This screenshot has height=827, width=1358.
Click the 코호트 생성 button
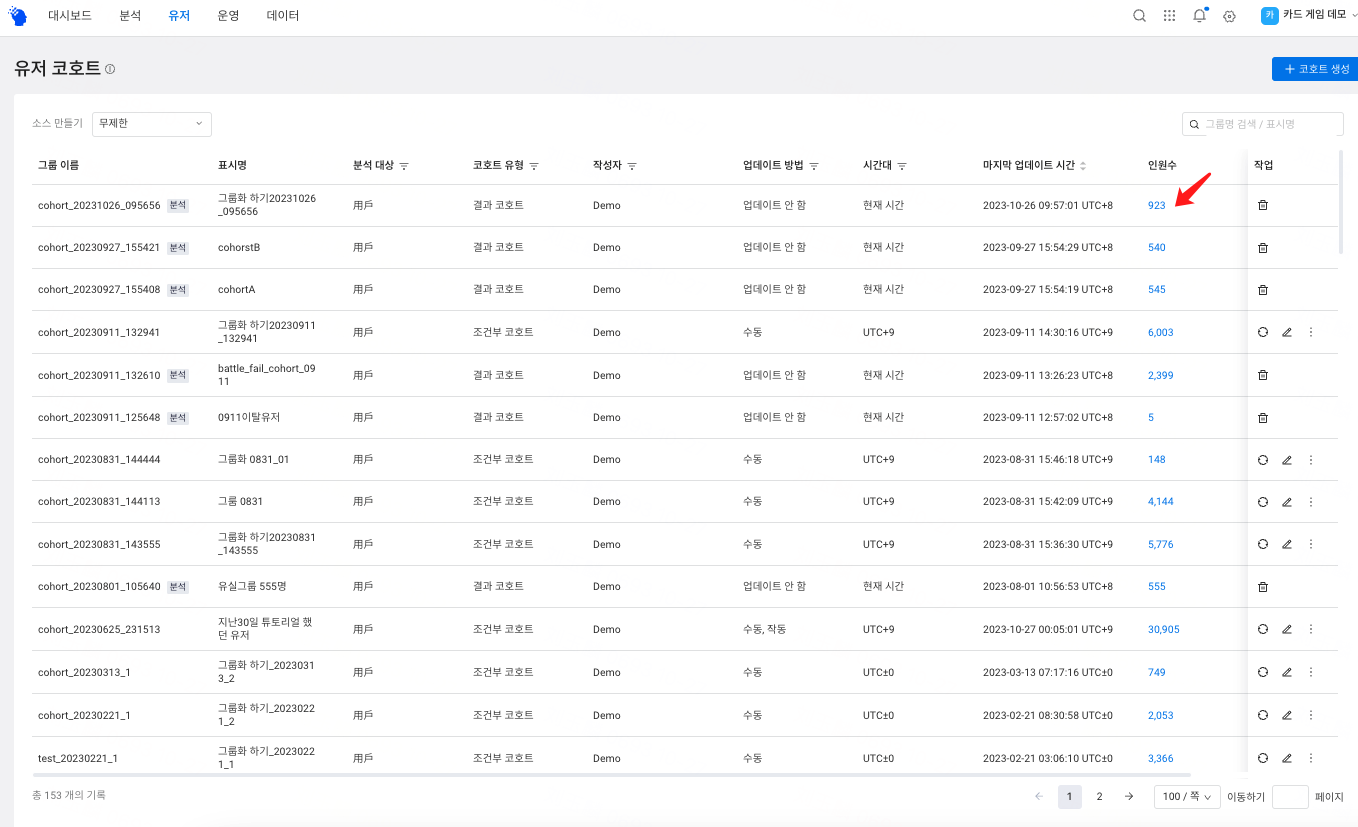tap(1315, 69)
